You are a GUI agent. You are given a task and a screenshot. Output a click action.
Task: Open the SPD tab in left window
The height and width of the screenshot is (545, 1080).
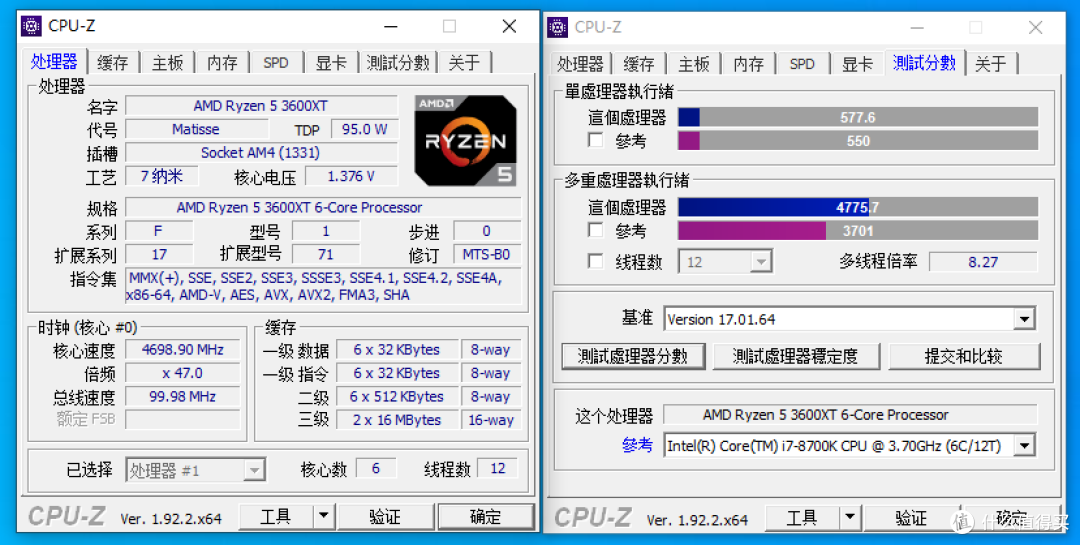(x=276, y=63)
